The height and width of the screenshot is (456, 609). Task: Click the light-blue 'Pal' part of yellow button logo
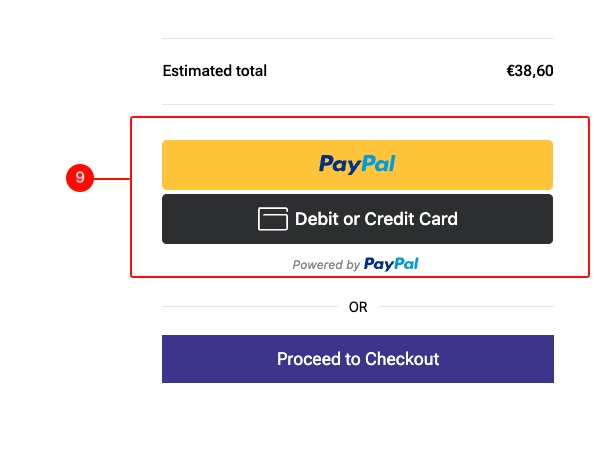(x=377, y=164)
